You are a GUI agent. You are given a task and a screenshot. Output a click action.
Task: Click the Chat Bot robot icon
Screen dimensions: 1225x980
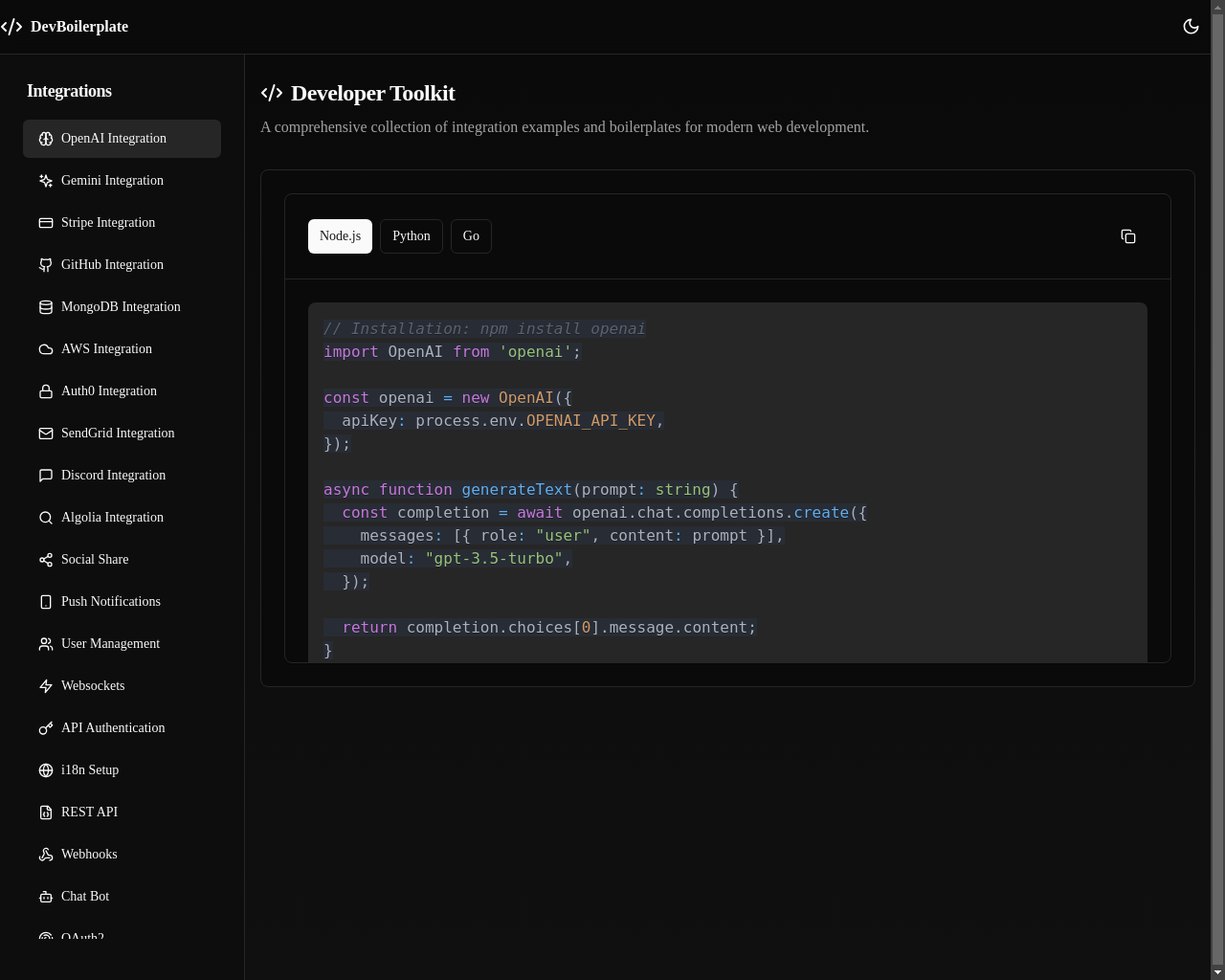[x=46, y=897]
